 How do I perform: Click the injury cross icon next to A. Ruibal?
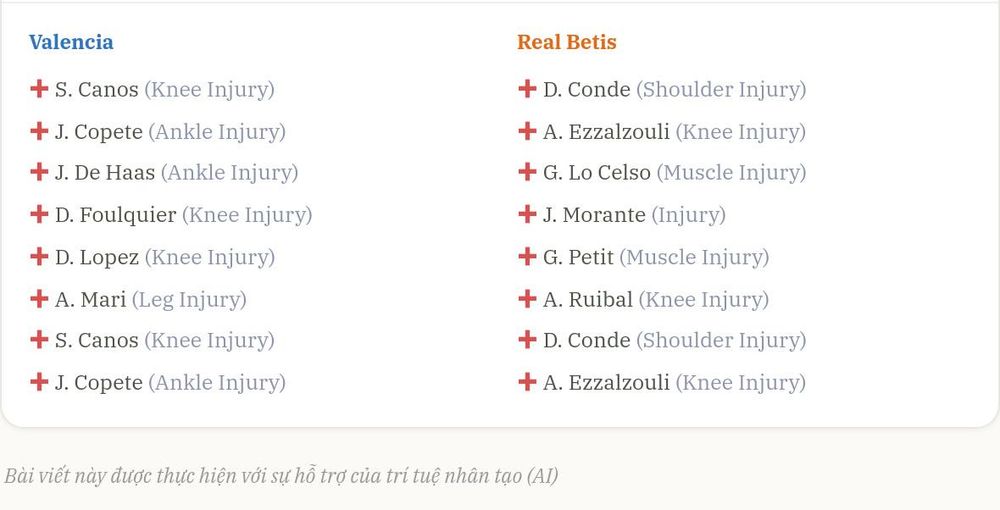tap(527, 298)
